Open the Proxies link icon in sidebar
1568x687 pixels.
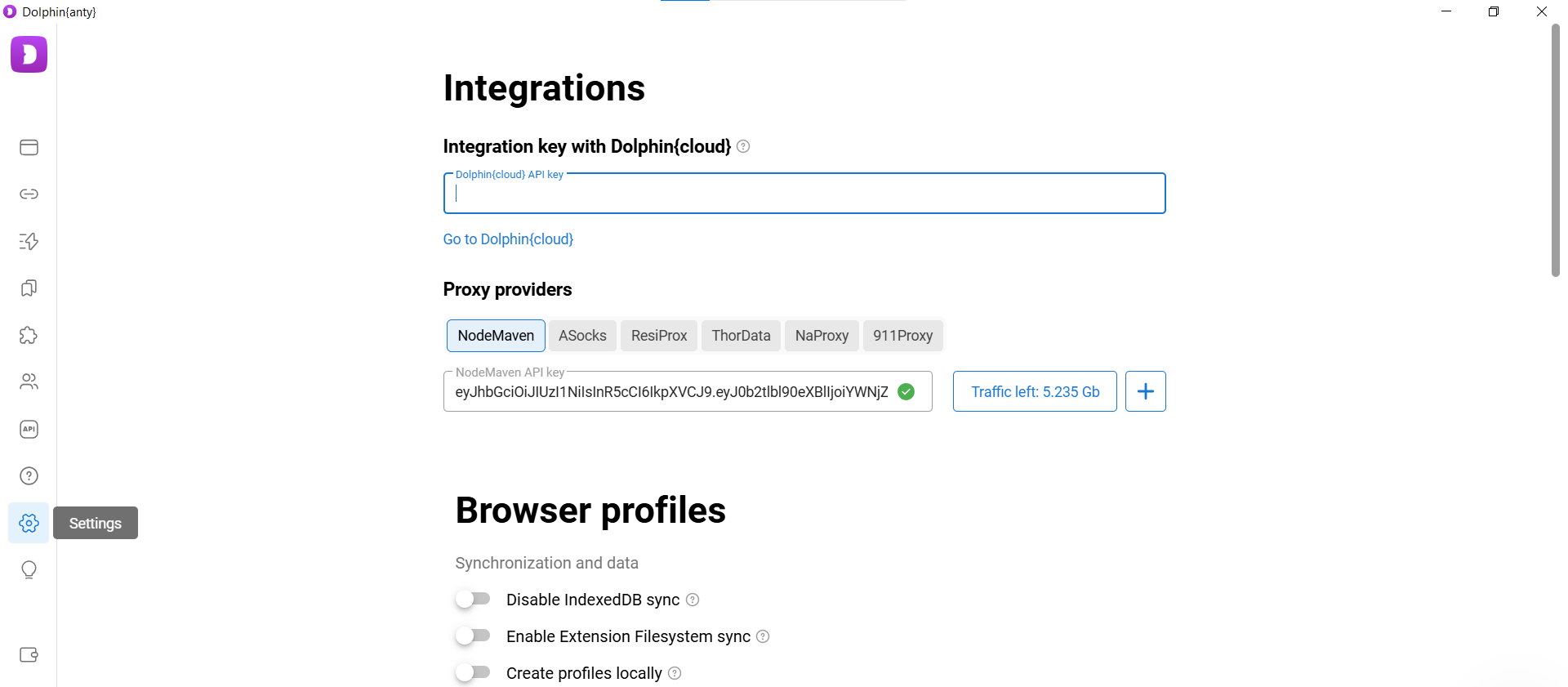(29, 194)
